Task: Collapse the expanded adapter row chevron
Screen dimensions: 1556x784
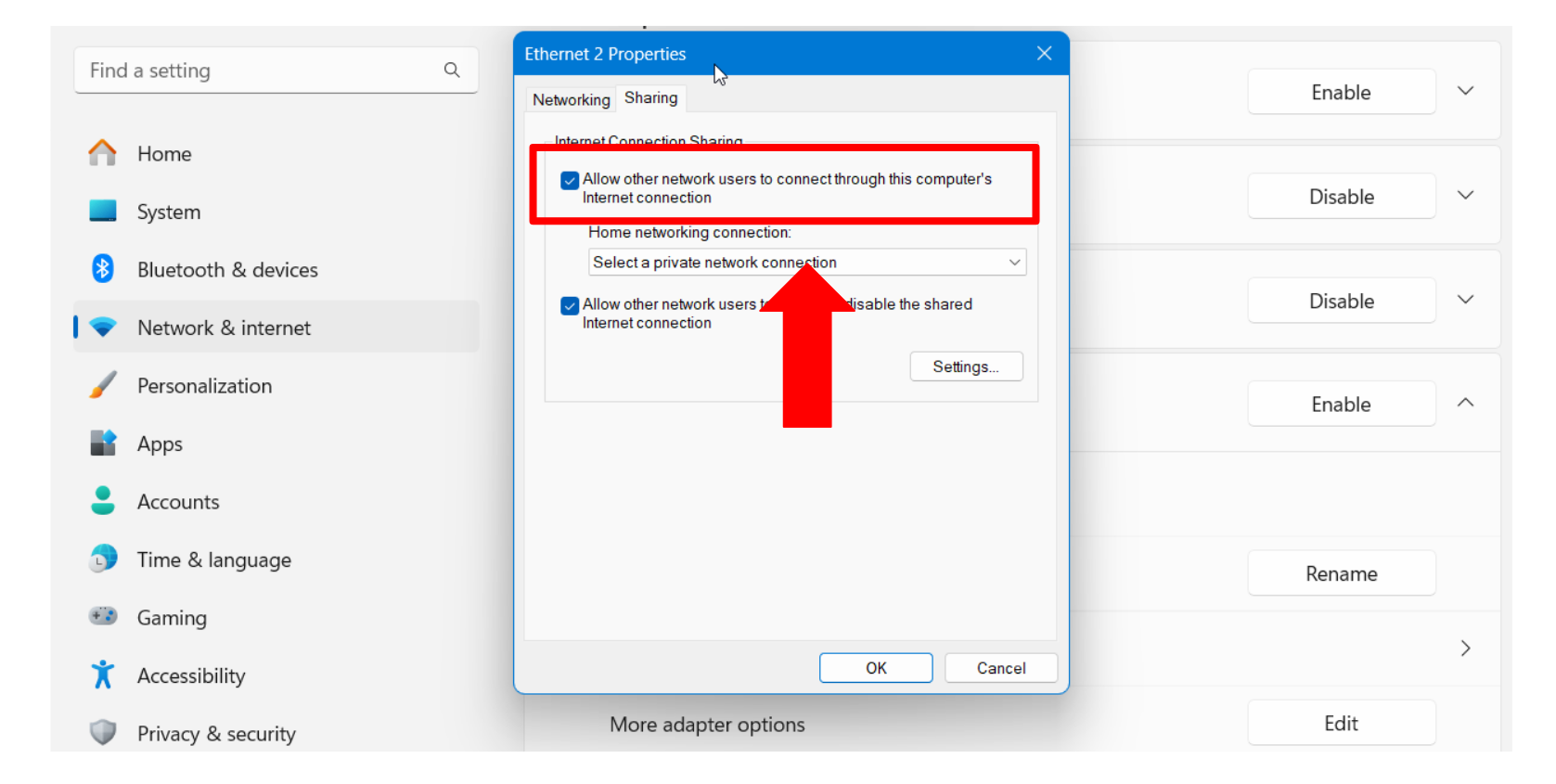Action: [1465, 403]
